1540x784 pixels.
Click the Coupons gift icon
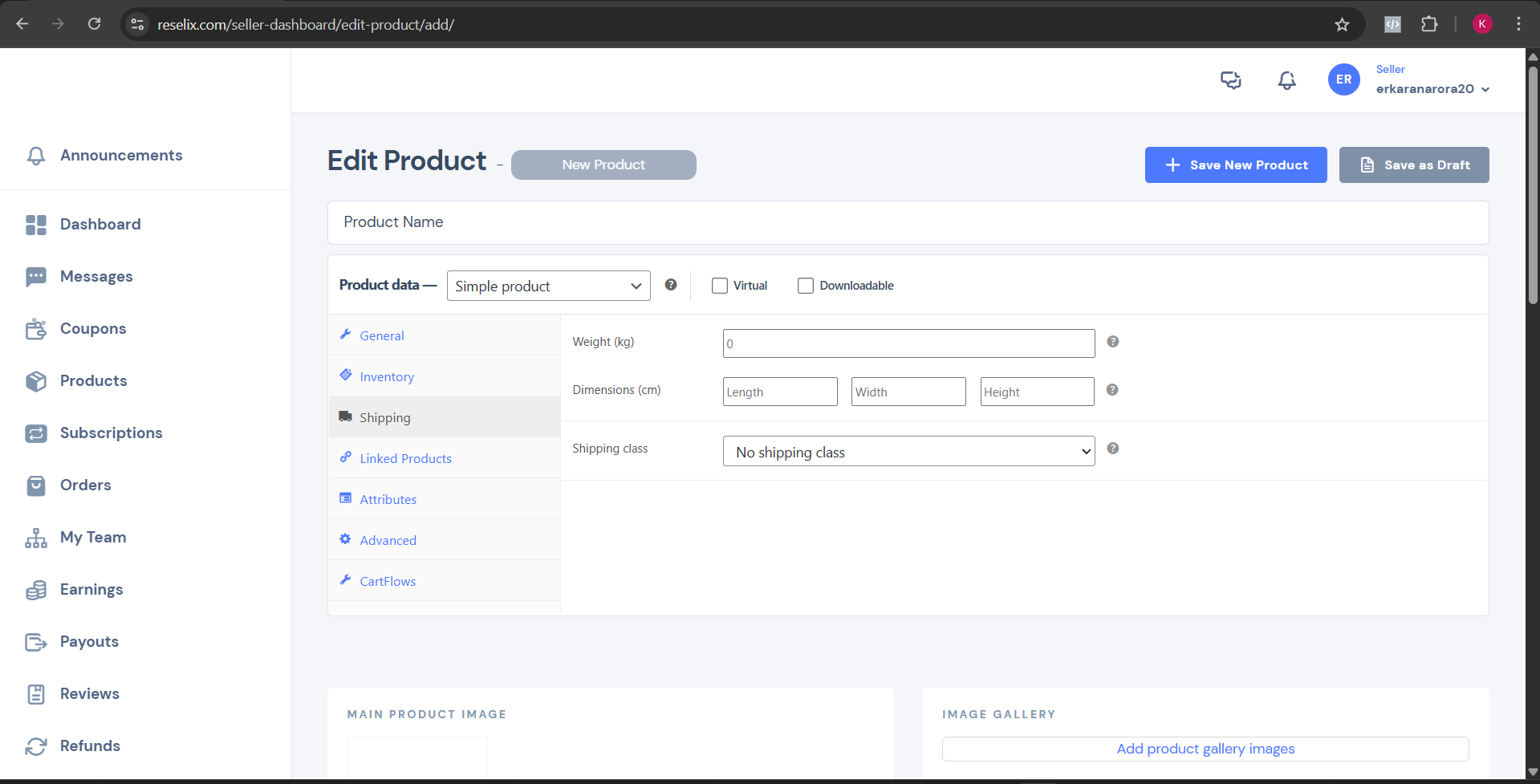35,329
